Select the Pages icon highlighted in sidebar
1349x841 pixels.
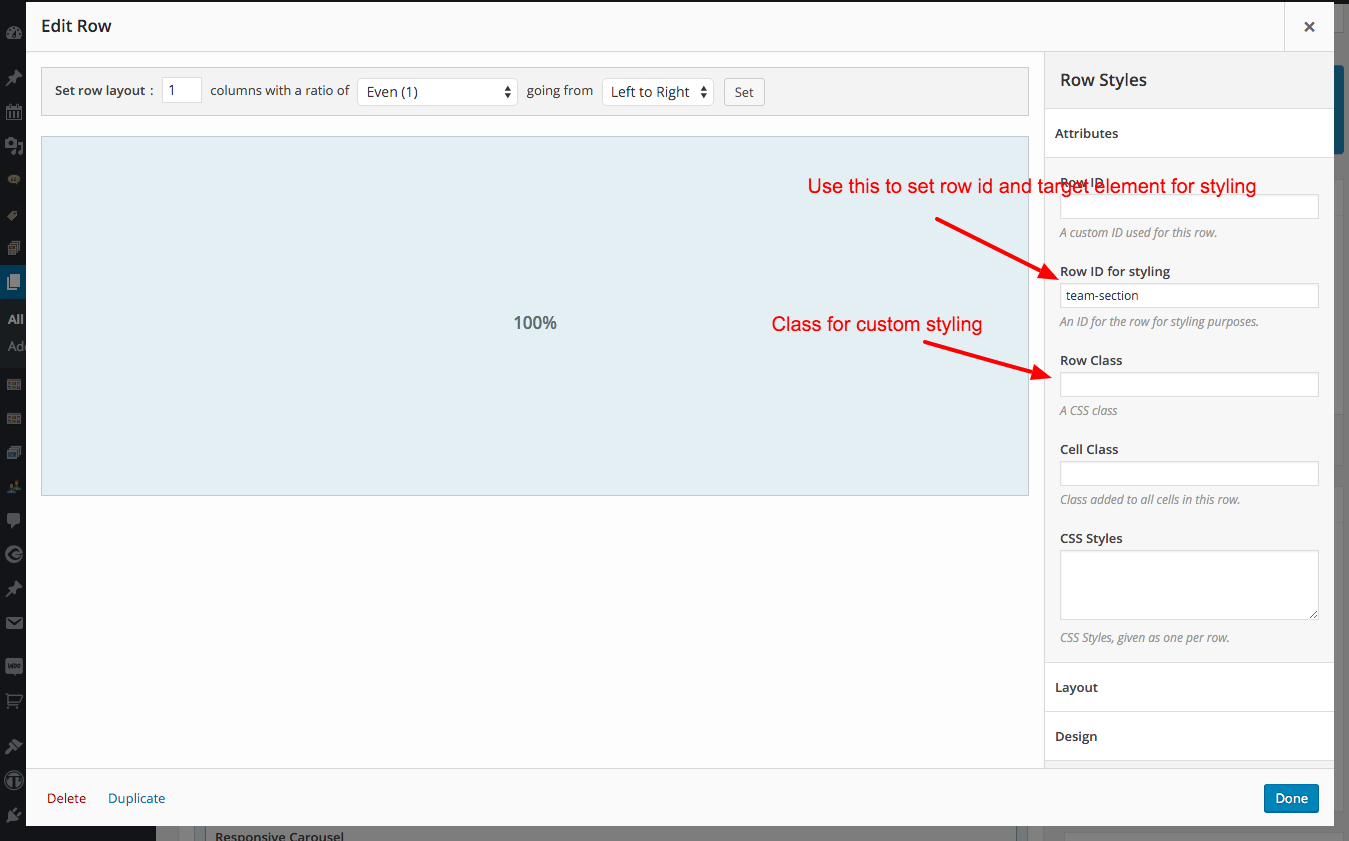[14, 282]
